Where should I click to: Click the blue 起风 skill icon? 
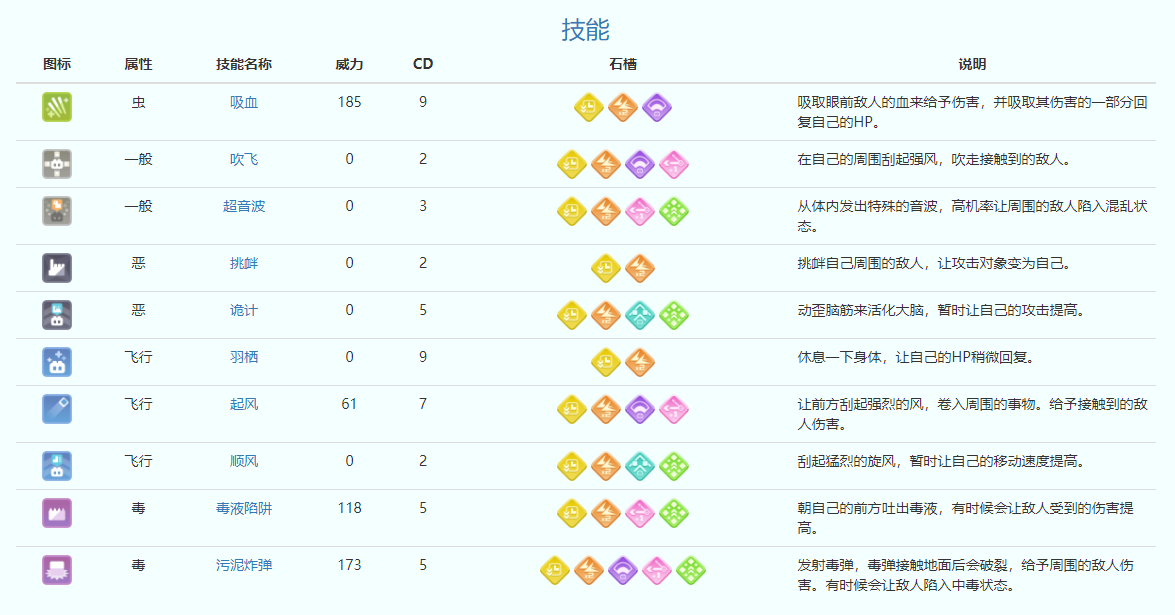point(57,410)
